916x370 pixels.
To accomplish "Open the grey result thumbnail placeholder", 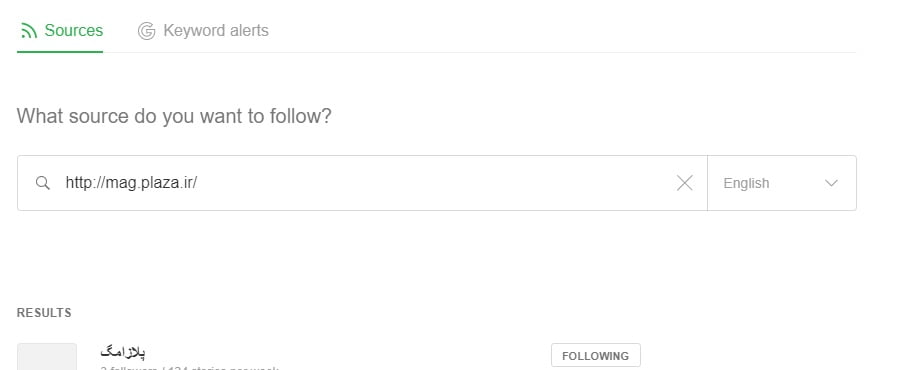I will point(47,357).
